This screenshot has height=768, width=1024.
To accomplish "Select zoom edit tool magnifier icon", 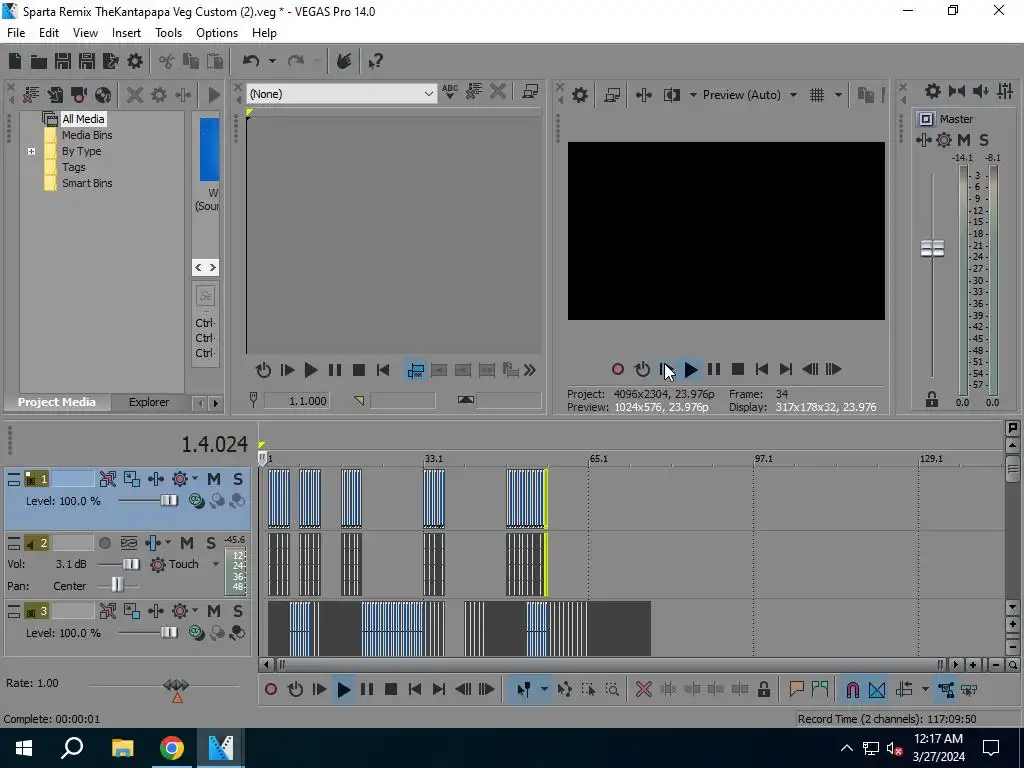I will point(612,690).
